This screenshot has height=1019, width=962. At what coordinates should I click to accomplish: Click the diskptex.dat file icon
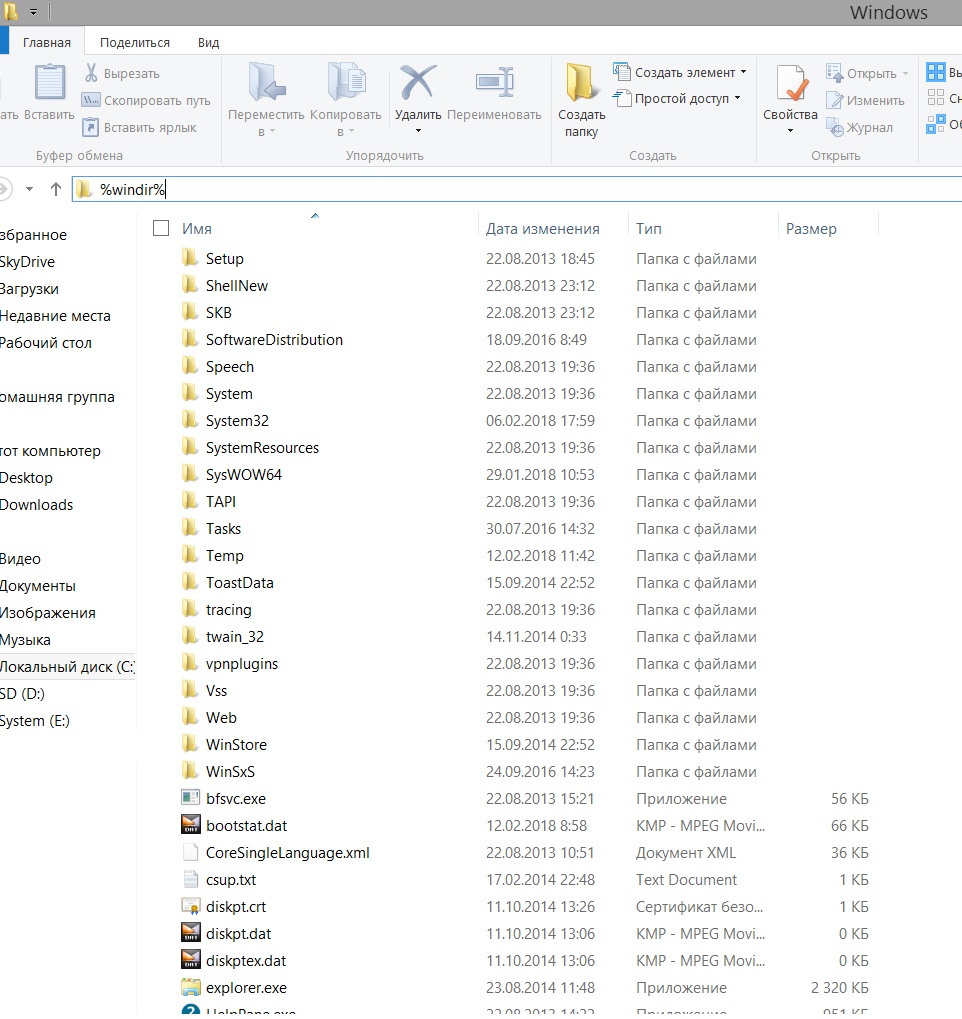(x=190, y=960)
